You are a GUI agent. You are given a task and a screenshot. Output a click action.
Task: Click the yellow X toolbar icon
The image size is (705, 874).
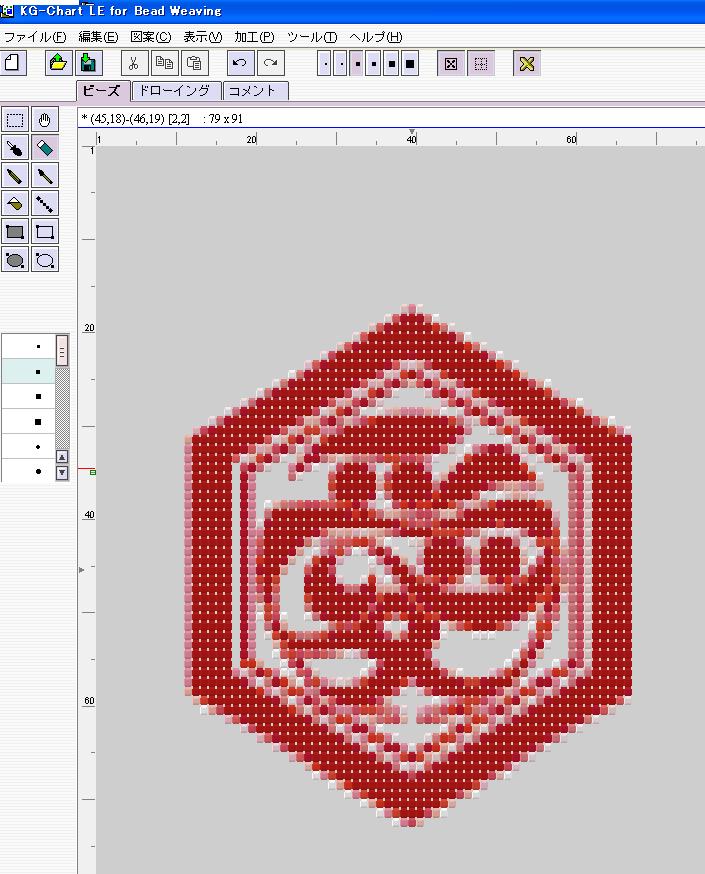(x=527, y=64)
